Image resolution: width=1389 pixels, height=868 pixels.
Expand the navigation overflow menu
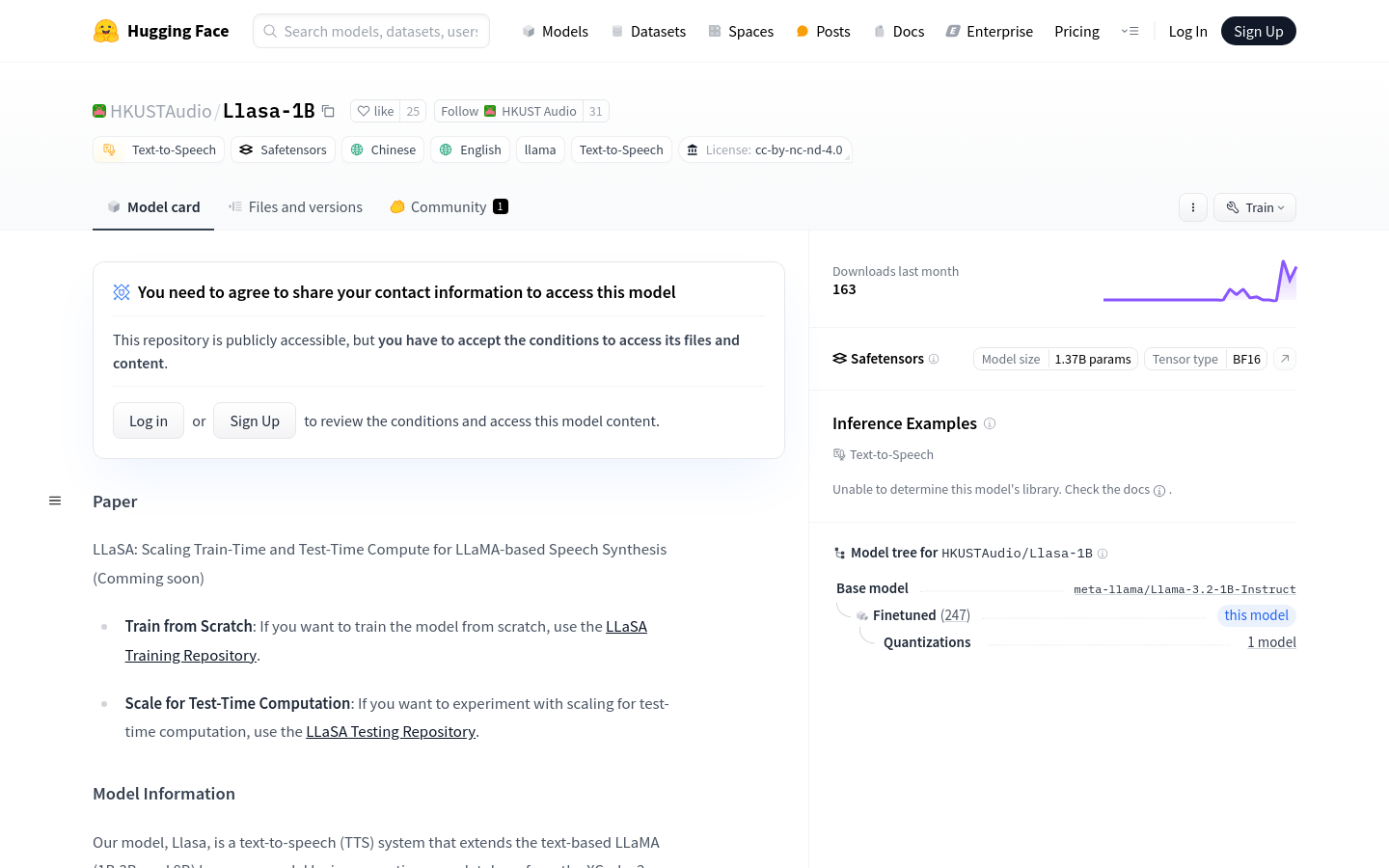pos(1130,31)
